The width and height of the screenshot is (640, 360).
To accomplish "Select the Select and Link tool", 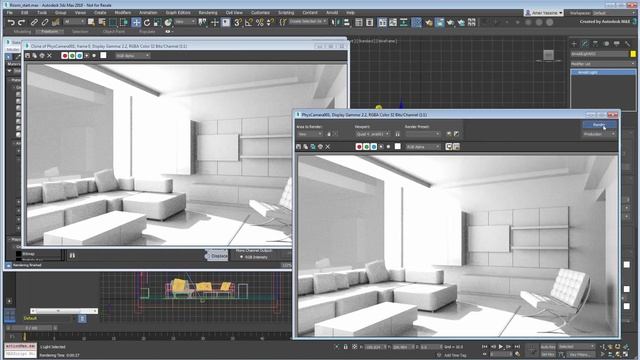I will click(34, 22).
